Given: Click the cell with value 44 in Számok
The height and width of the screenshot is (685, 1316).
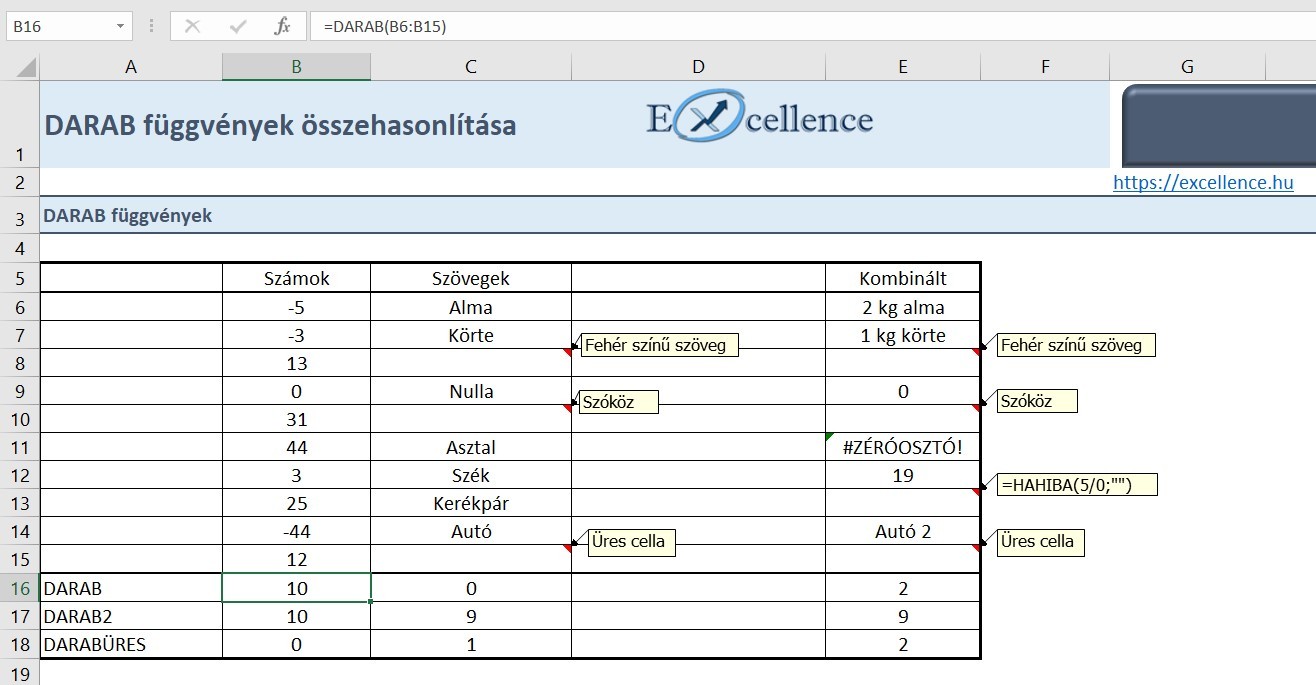Looking at the screenshot, I should click(x=296, y=447).
